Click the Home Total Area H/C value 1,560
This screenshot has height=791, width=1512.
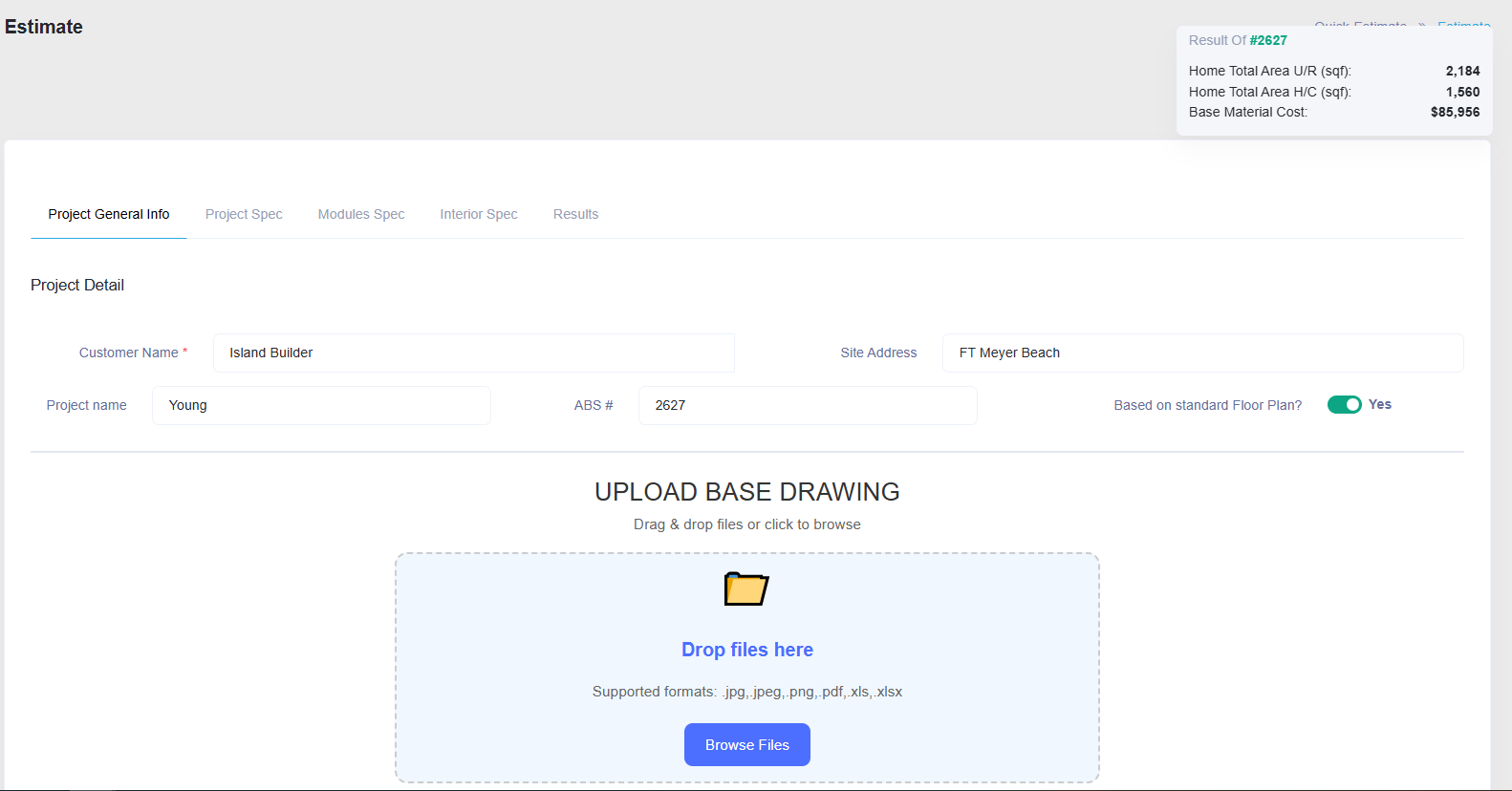coord(1462,92)
